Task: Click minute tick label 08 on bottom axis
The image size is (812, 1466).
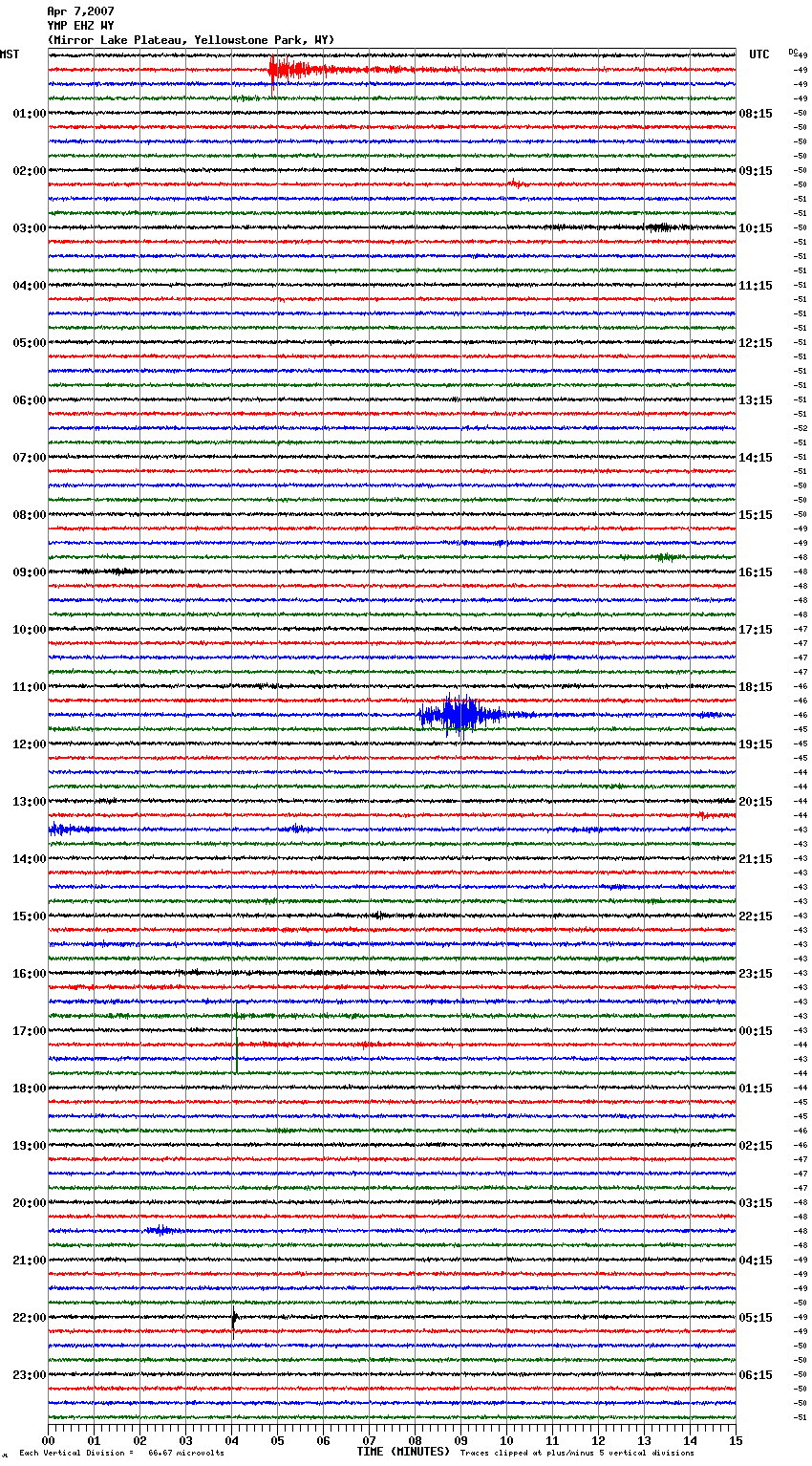Action: (x=415, y=1440)
